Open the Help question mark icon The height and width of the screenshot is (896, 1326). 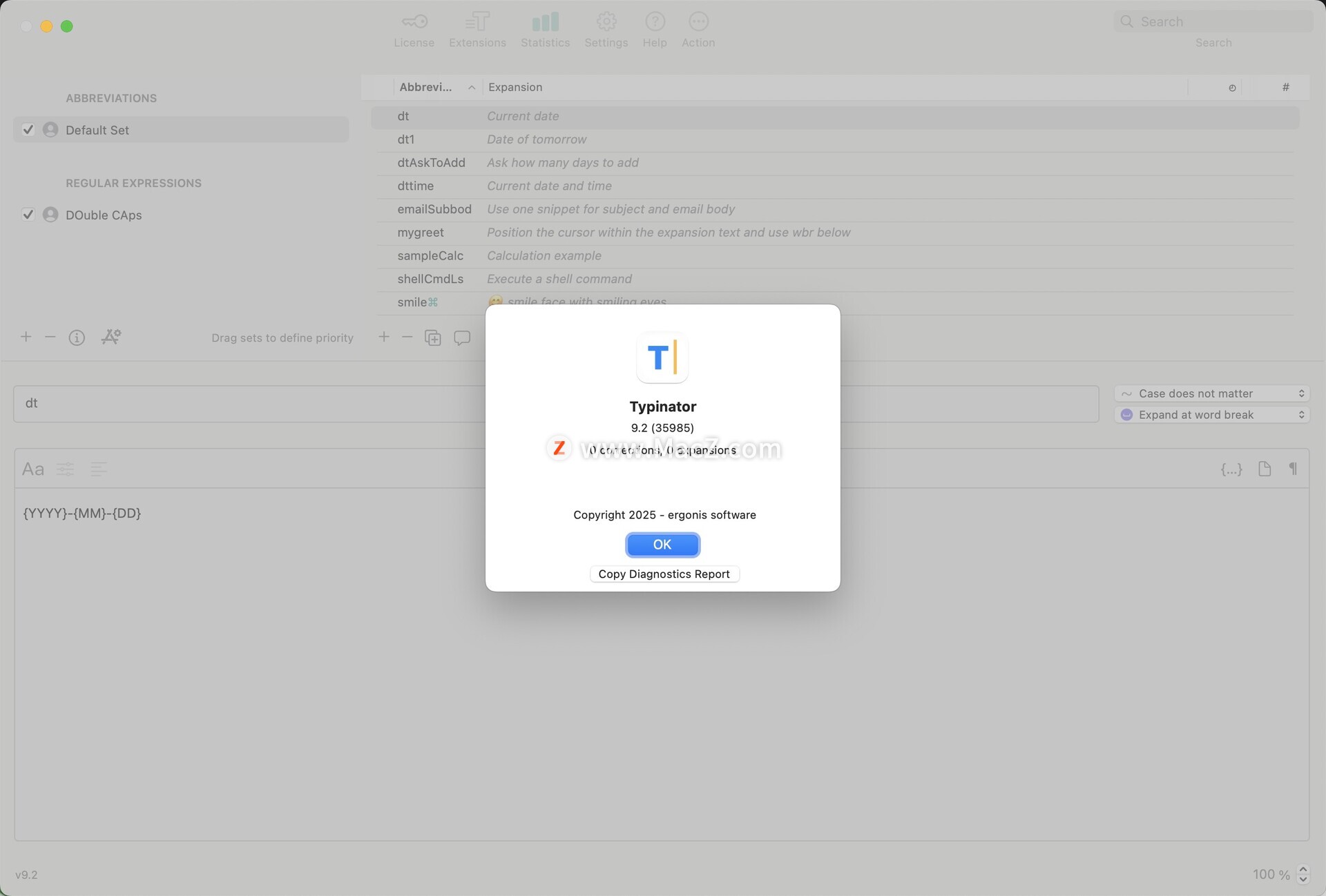pos(655,21)
